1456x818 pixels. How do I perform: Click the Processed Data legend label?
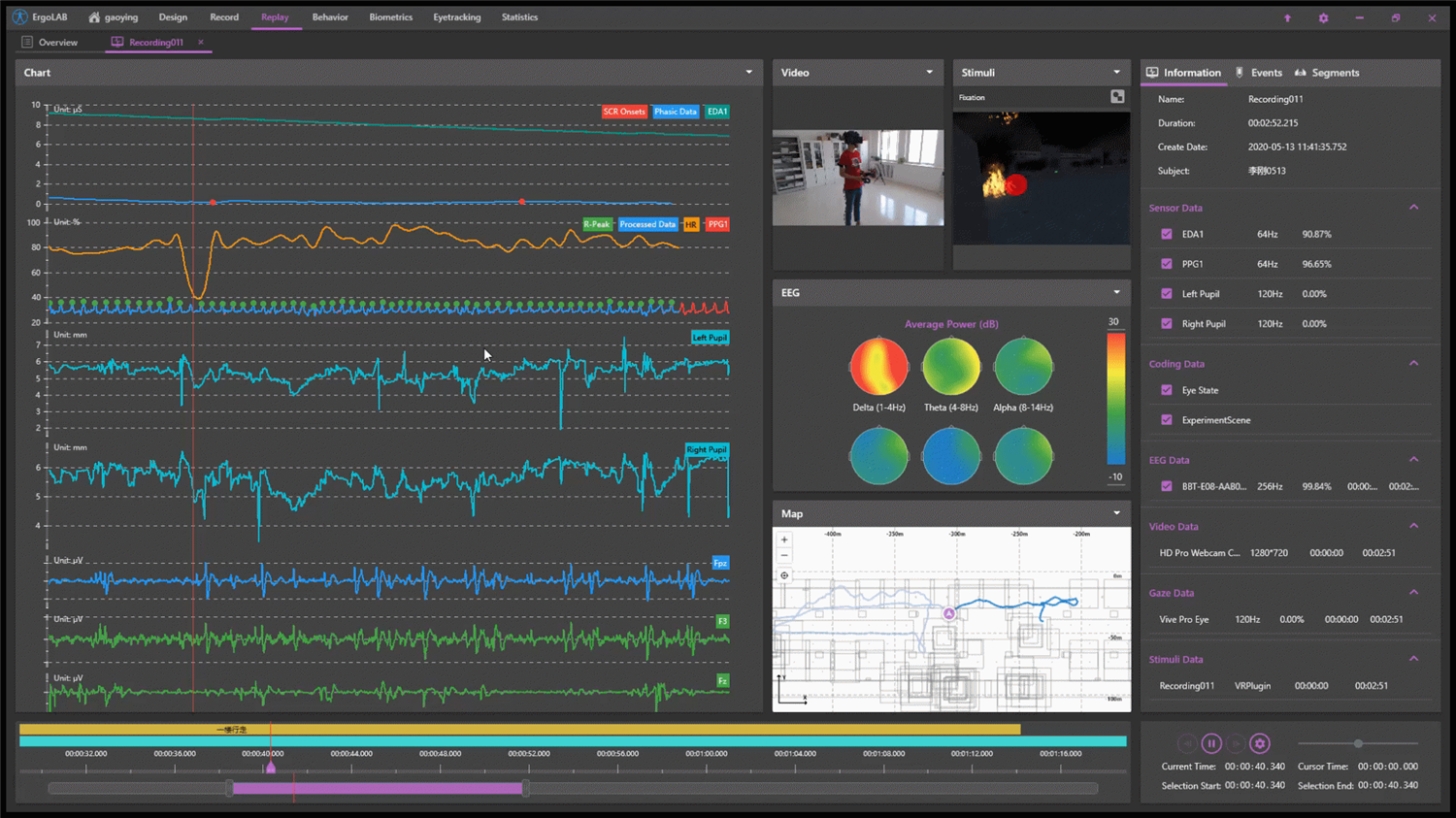click(x=647, y=224)
